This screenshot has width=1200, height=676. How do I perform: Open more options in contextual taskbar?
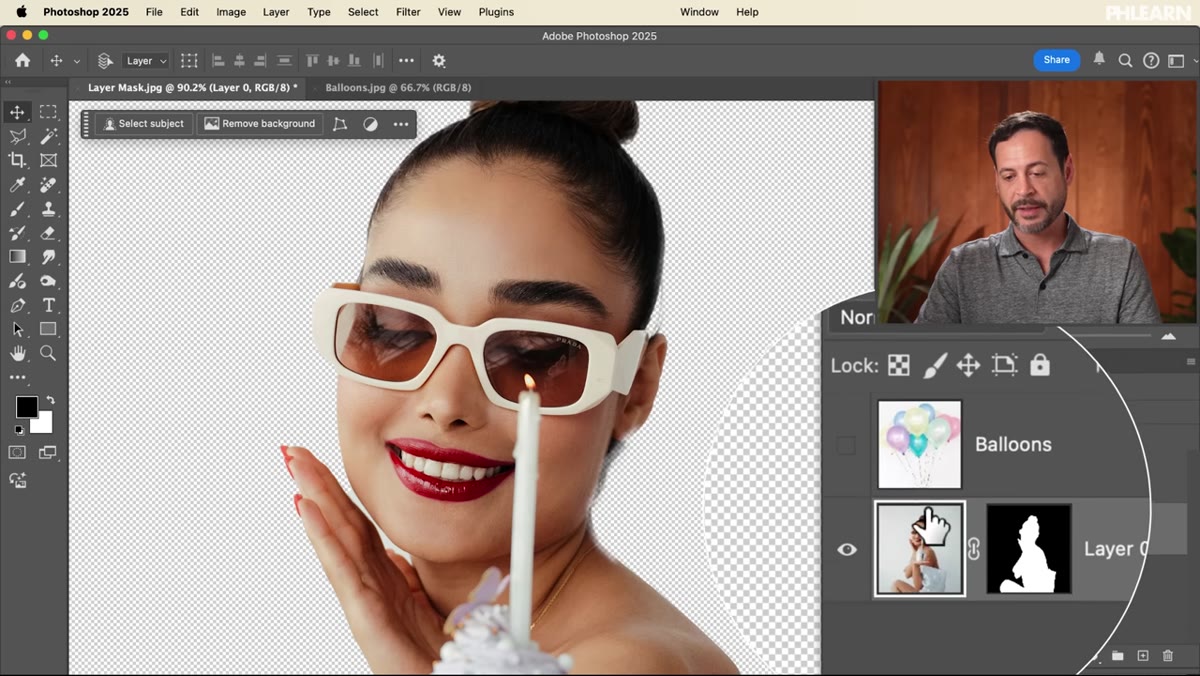(x=400, y=124)
